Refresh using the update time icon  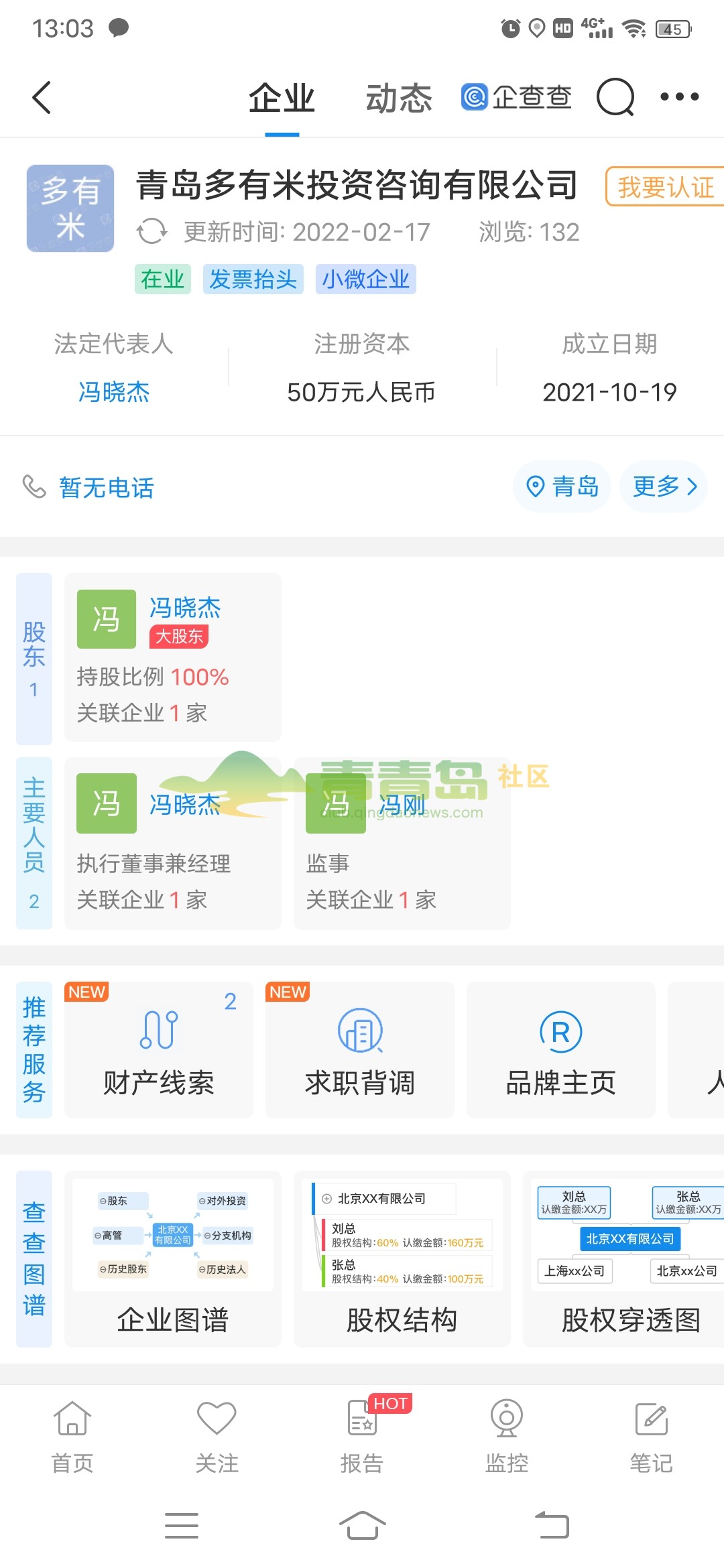(x=152, y=232)
